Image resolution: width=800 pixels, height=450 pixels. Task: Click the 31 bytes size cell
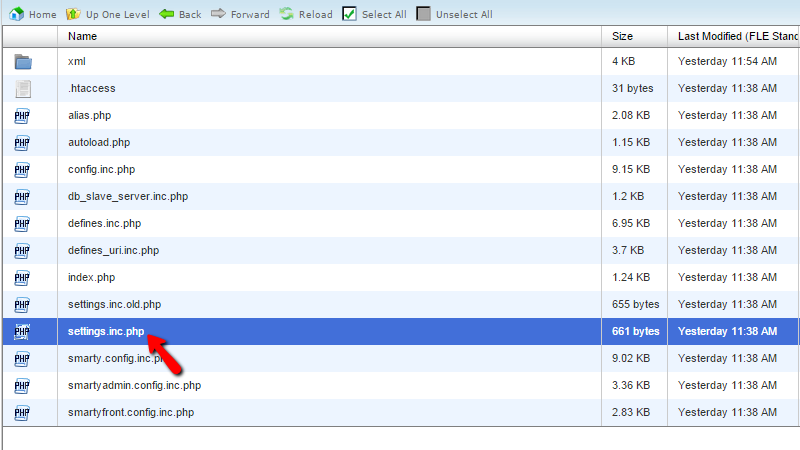tap(633, 88)
